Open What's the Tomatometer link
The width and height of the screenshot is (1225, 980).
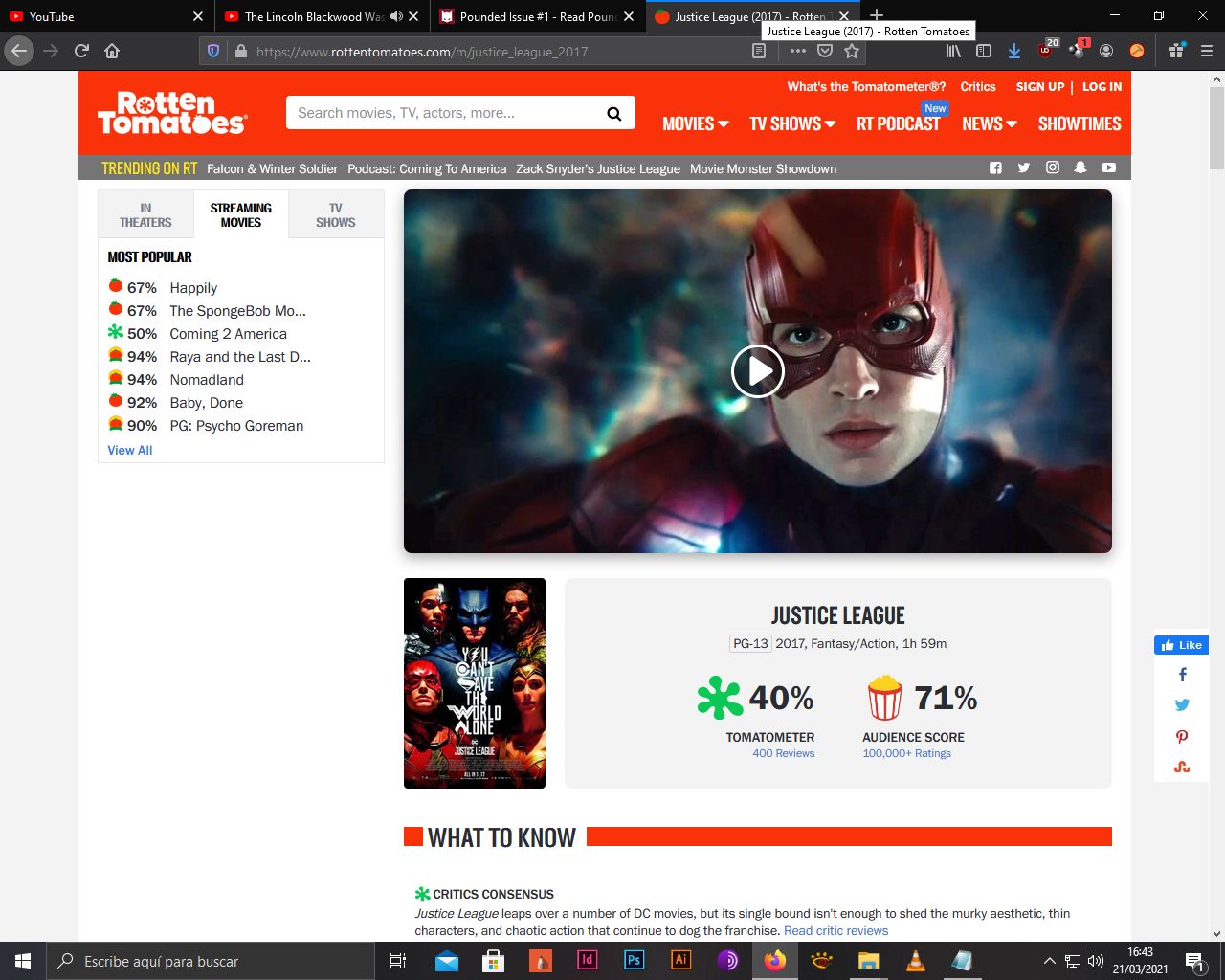866,86
